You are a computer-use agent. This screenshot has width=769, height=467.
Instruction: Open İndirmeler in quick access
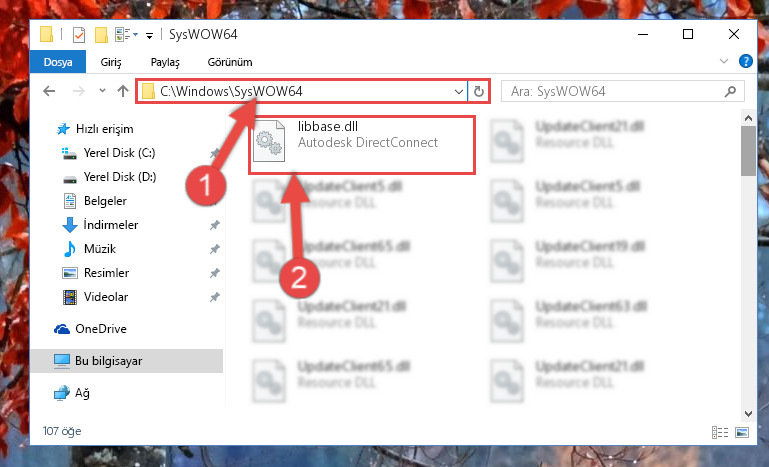(111, 225)
